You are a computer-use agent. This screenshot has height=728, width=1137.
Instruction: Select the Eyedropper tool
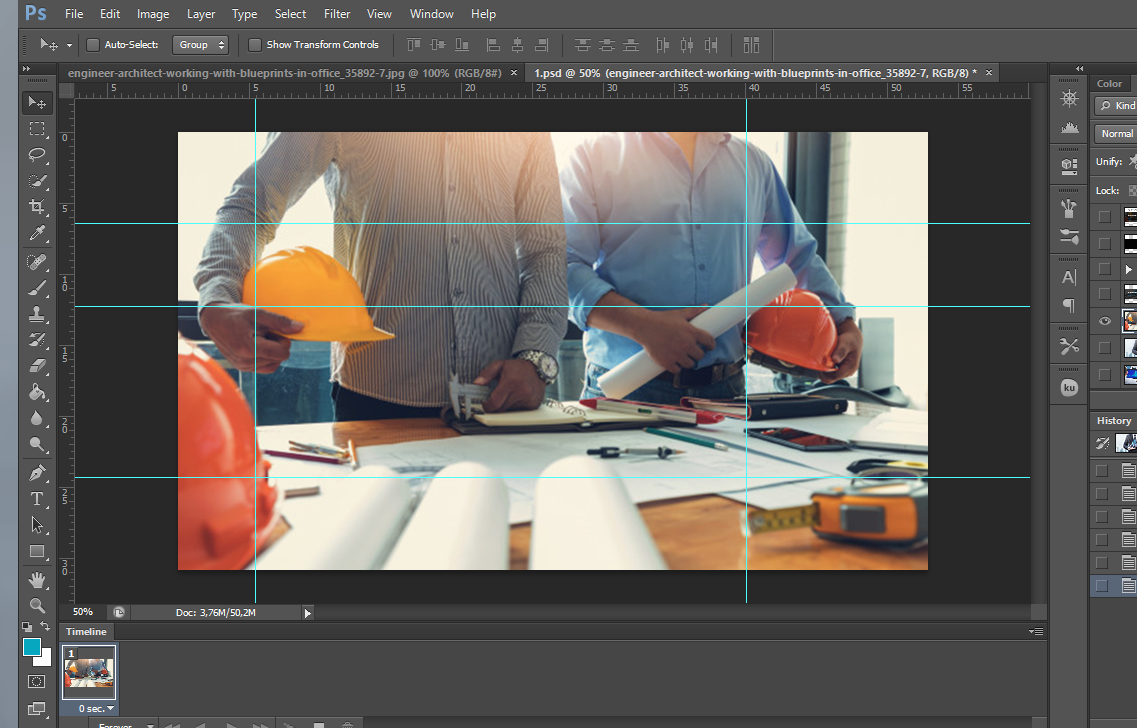coord(37,233)
